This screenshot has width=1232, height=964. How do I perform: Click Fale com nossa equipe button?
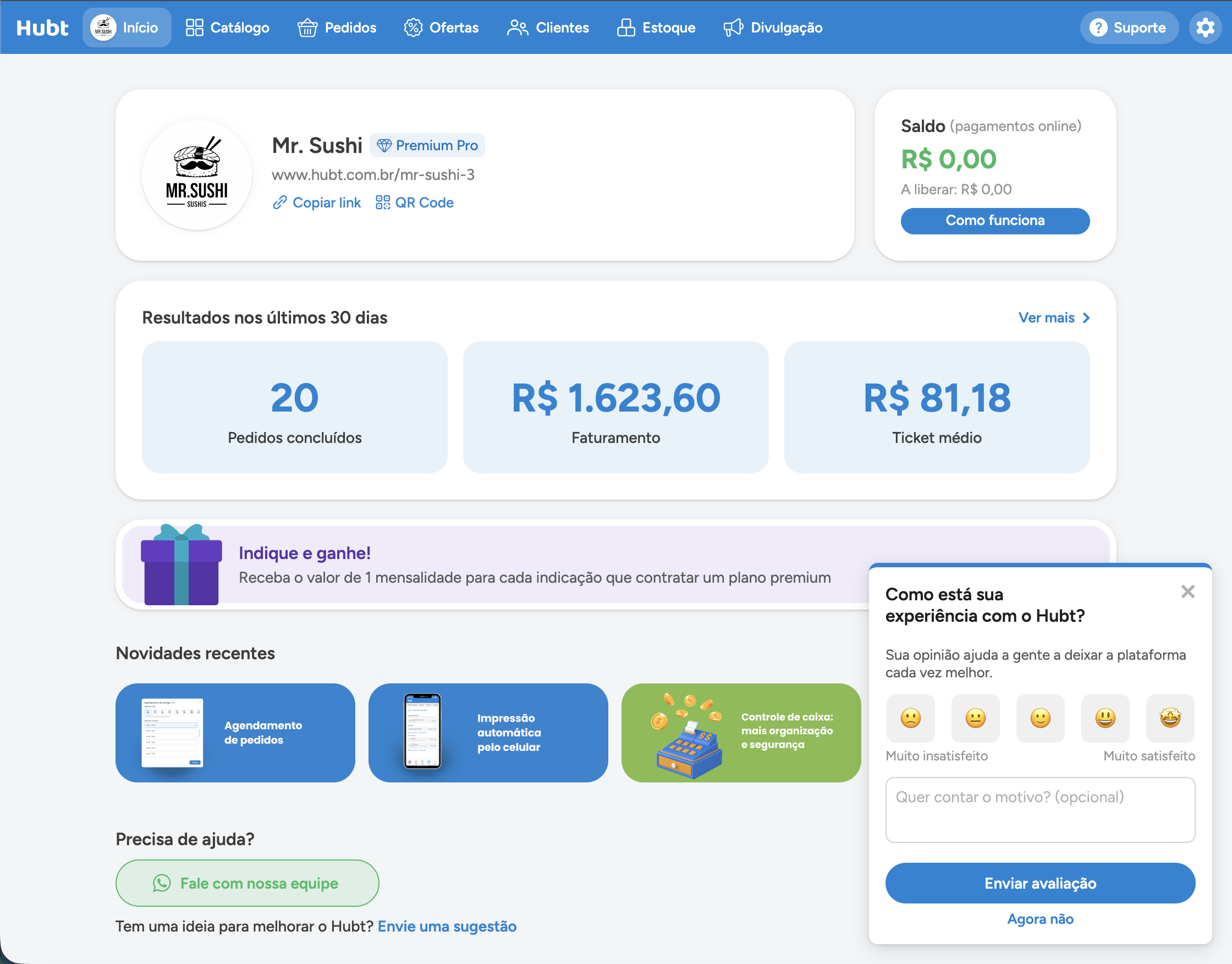pyautogui.click(x=247, y=883)
